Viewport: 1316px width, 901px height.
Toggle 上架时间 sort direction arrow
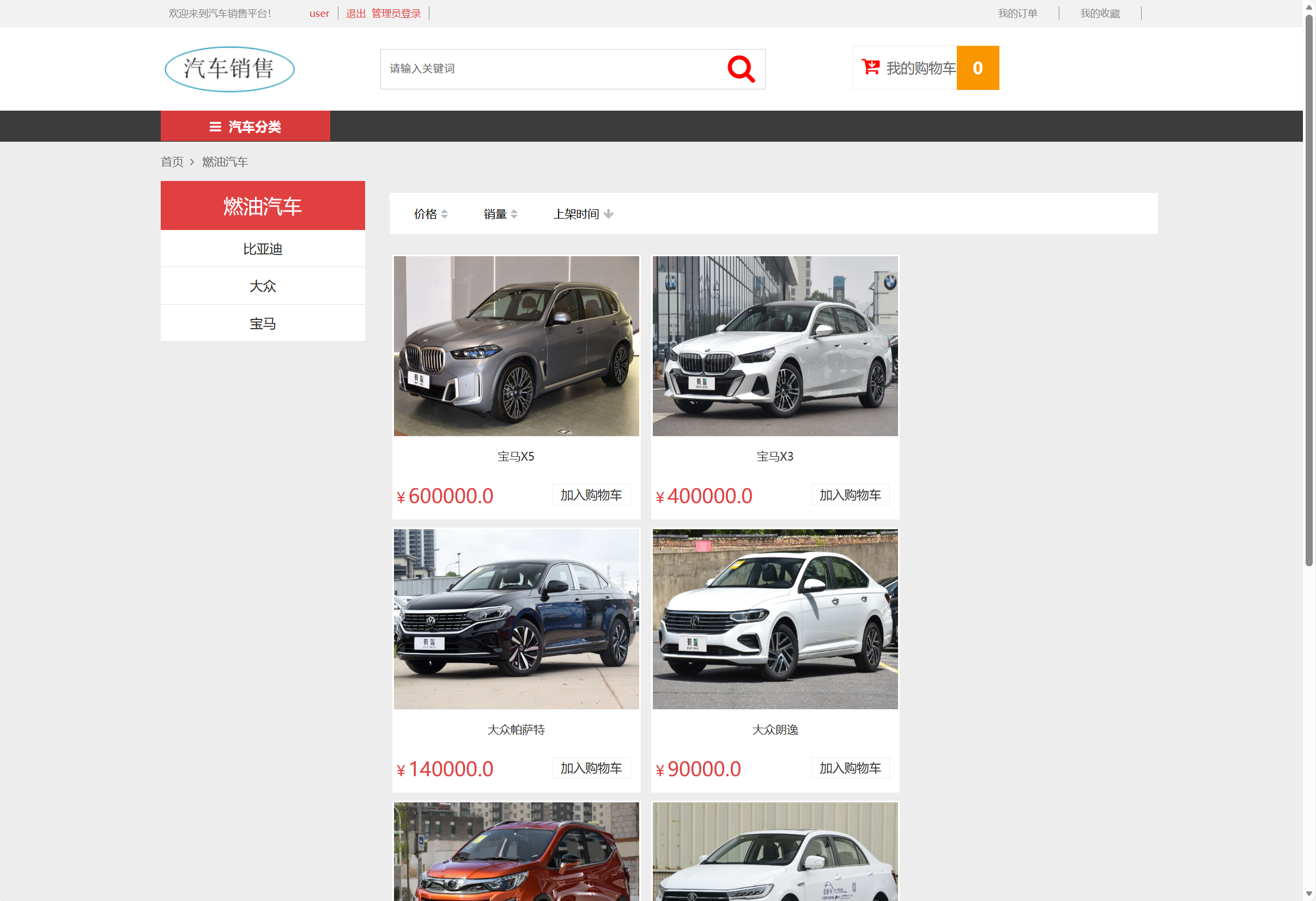[608, 214]
